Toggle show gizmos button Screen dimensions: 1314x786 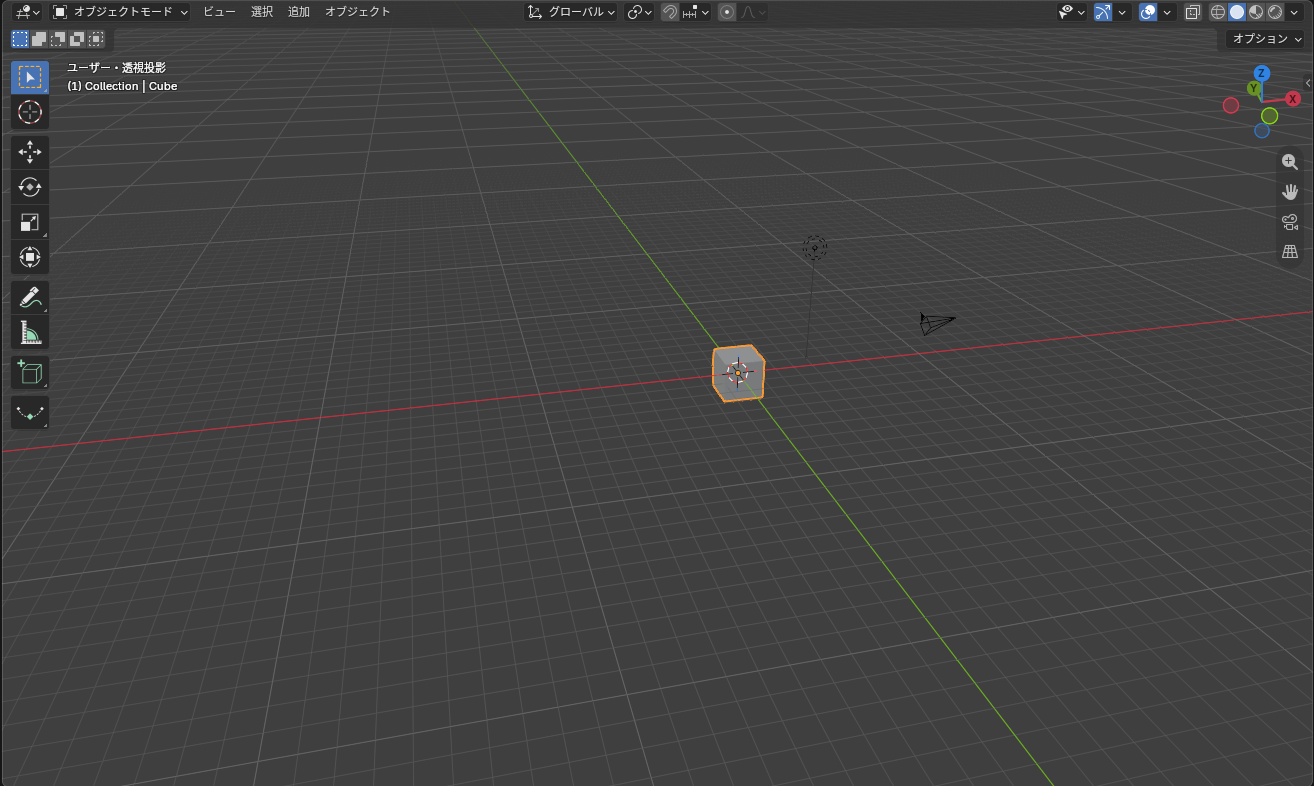click(1103, 12)
